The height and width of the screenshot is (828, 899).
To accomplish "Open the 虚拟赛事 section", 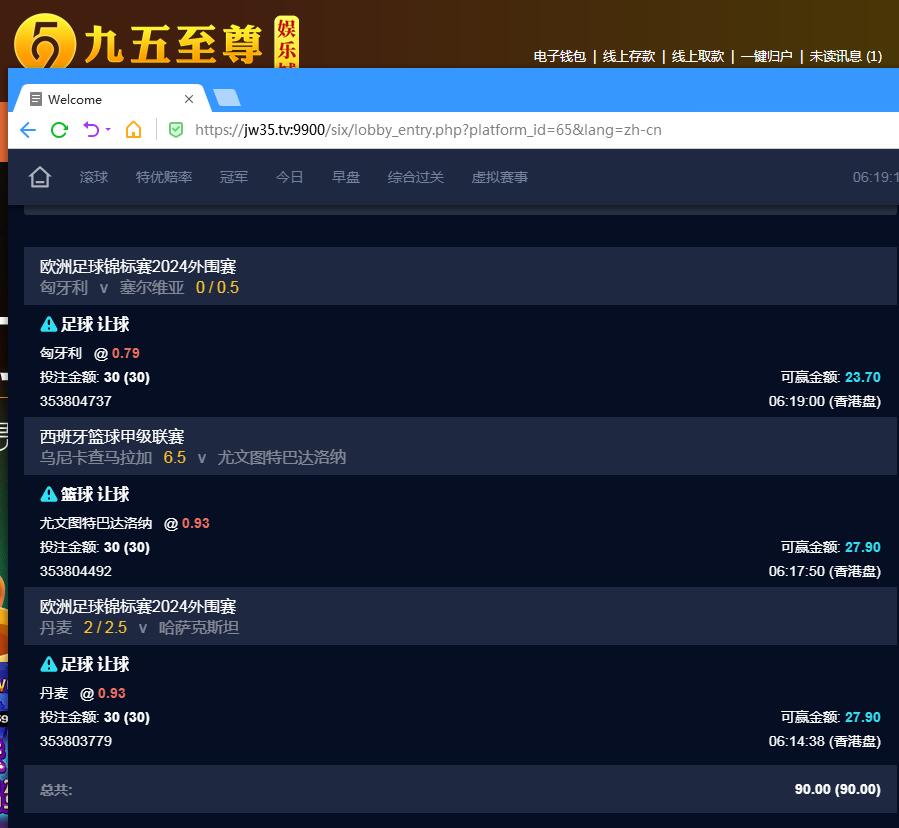I will tap(500, 177).
